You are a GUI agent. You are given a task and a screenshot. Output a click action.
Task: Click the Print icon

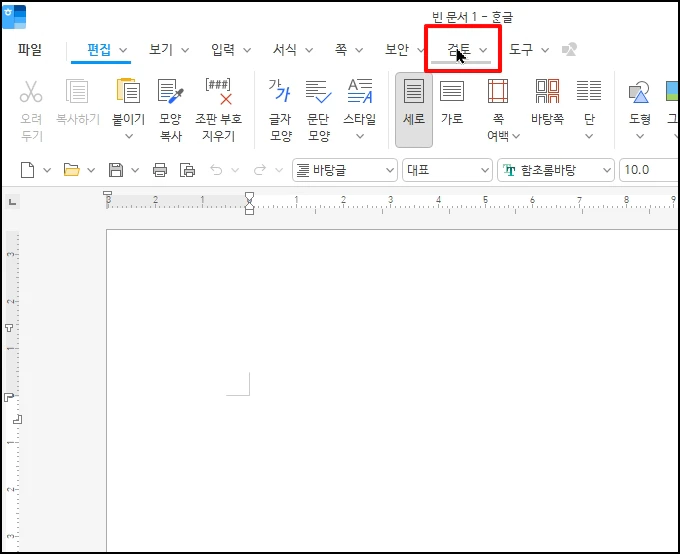point(160,170)
